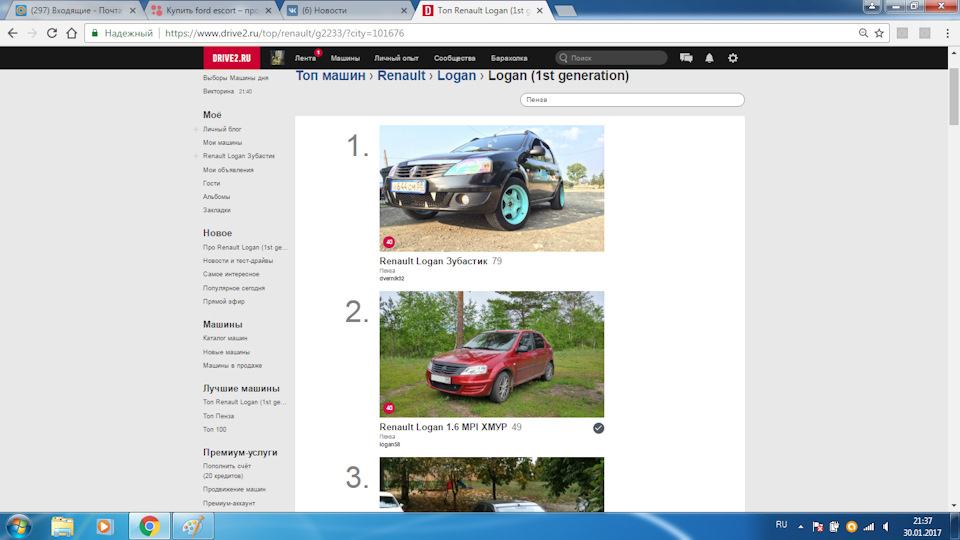Open the Chrome menu with three dots
Screen dimensions: 960x540
click(947, 33)
